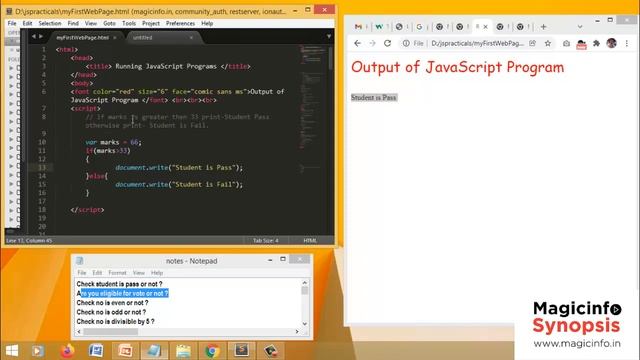Click Chrome's forward navigation arrow
This screenshot has width=640, height=360.
point(372,43)
